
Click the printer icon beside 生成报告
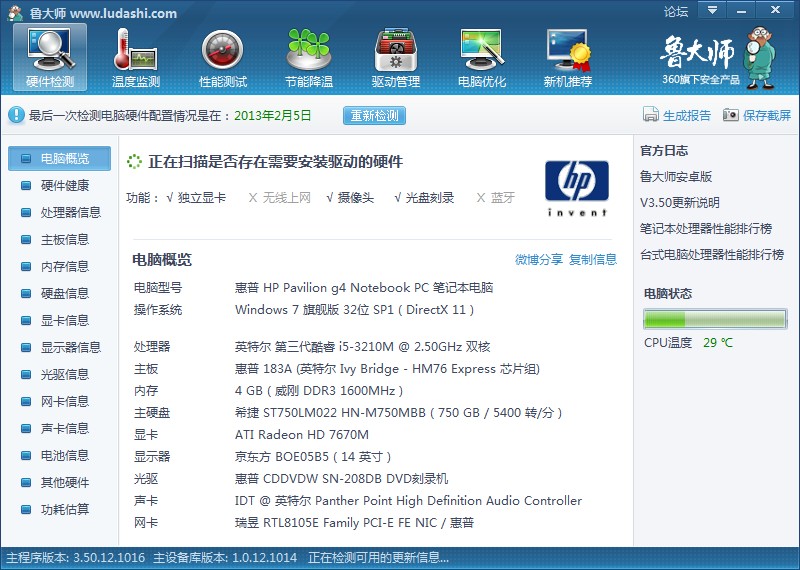651,115
